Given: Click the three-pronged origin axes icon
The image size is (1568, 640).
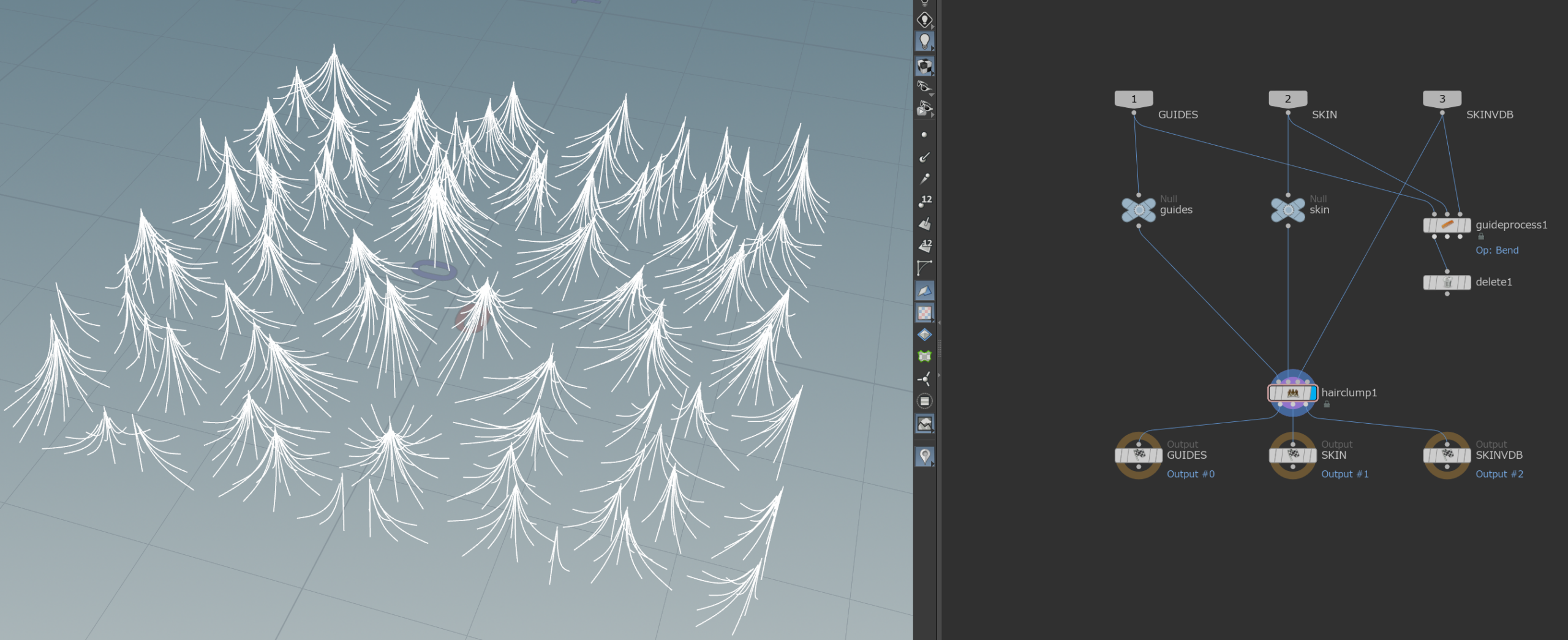Looking at the screenshot, I should coord(924,379).
